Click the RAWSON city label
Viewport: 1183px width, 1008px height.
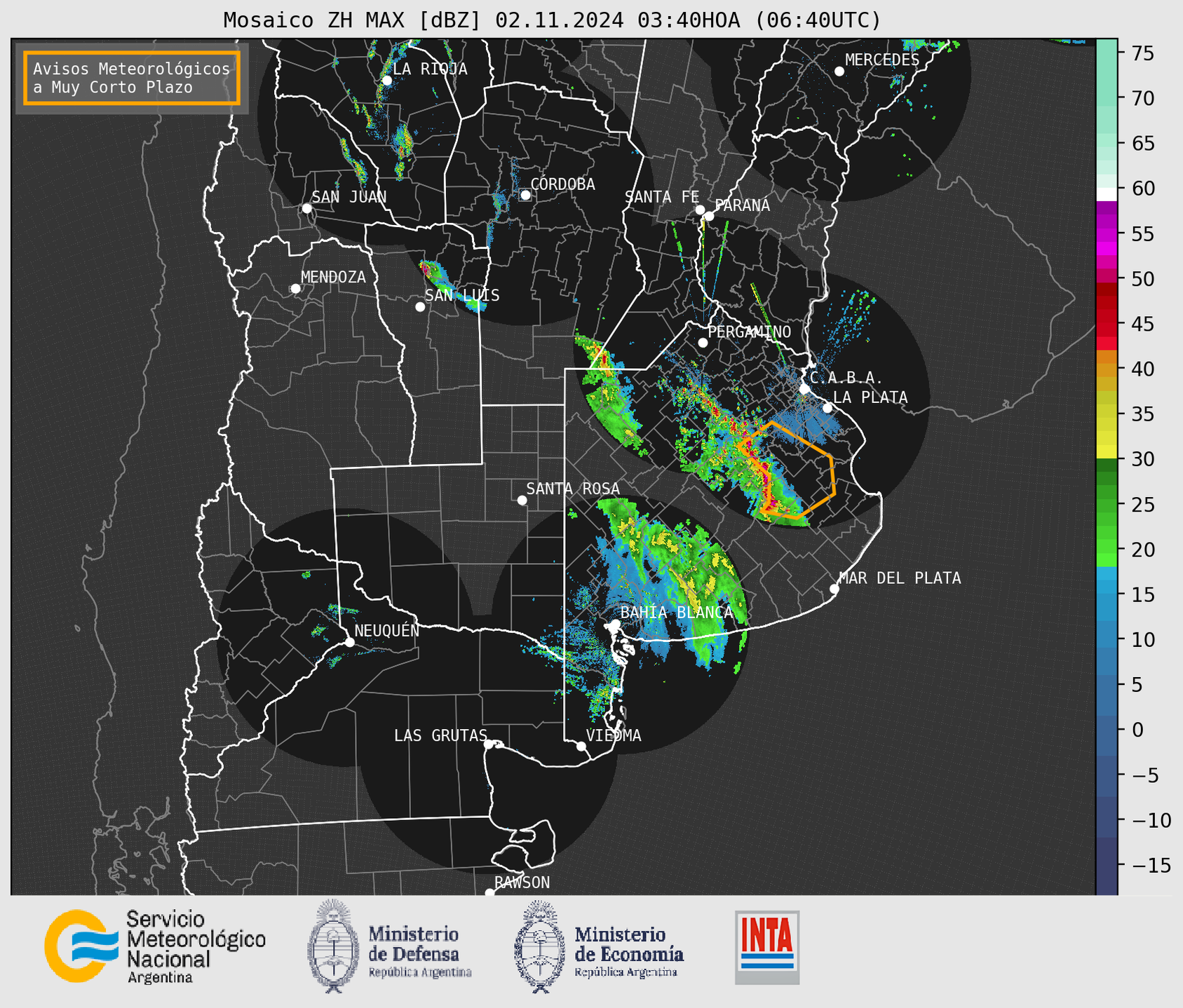coord(522,883)
